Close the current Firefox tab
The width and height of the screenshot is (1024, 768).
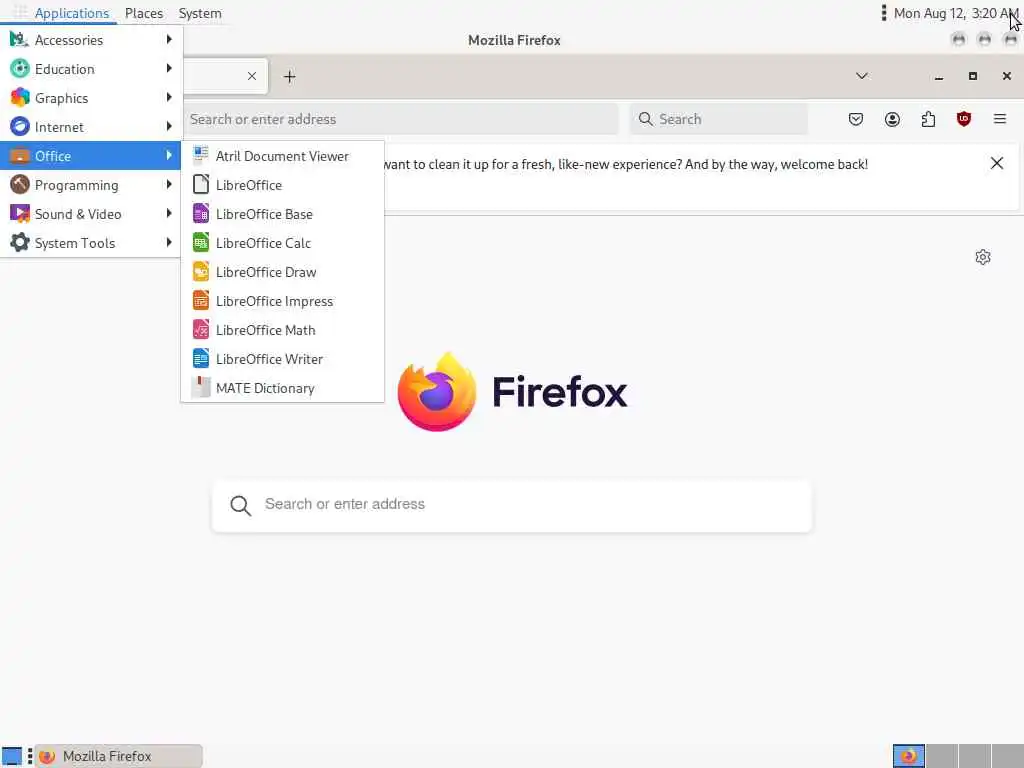tap(252, 76)
